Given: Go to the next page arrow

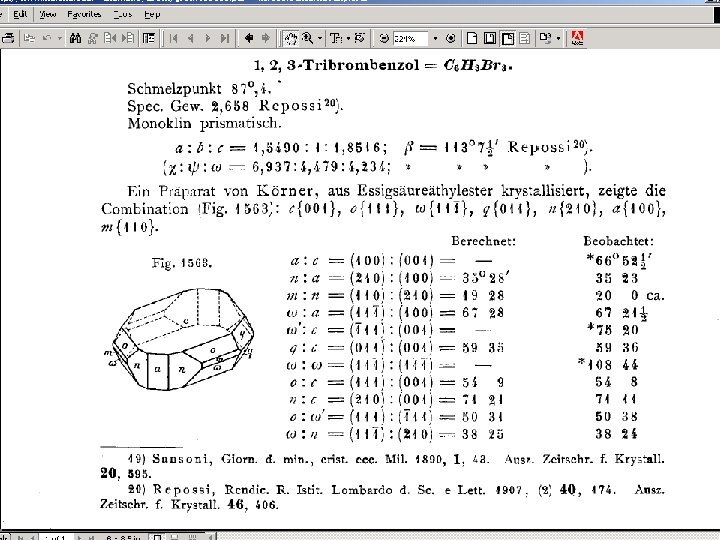Looking at the screenshot, I should [208, 38].
